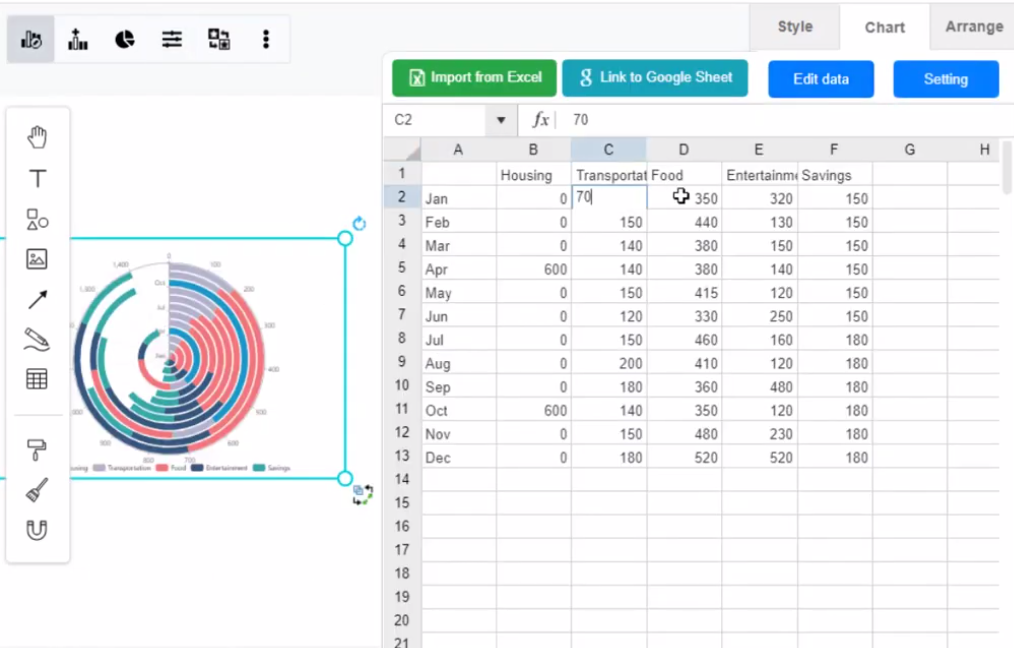Image resolution: width=1014 pixels, height=648 pixels.
Task: Select the Image insert tool
Action: 37,259
